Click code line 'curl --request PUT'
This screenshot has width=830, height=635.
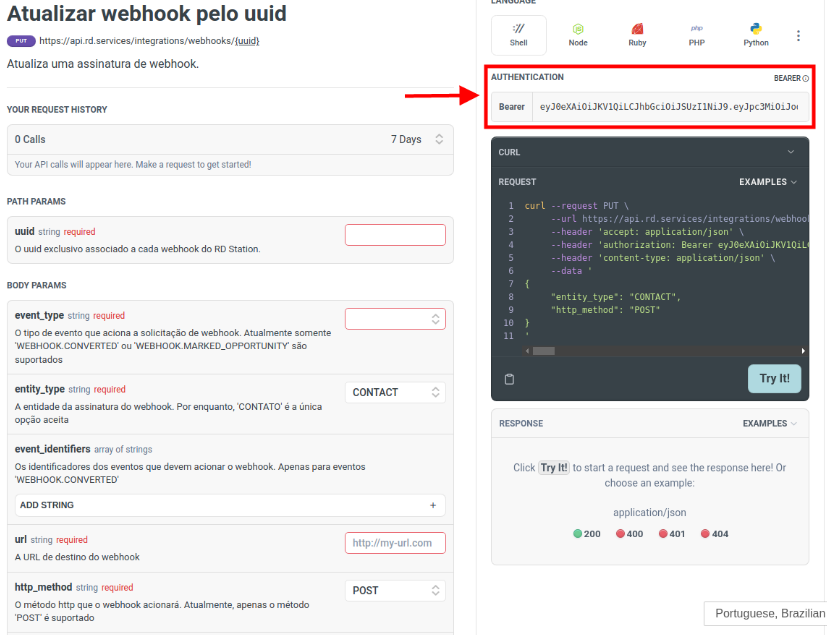pyautogui.click(x=576, y=206)
